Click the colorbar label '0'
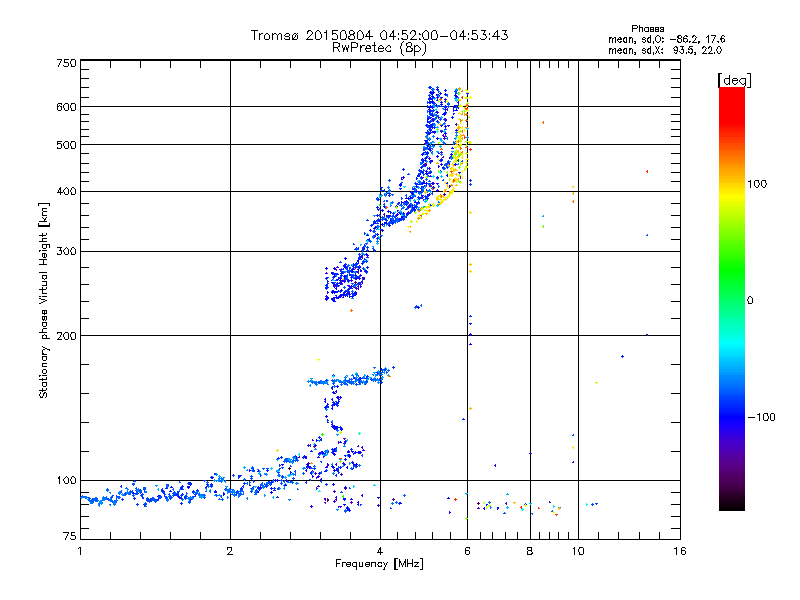Viewport: 800px width, 600px height. tap(750, 301)
